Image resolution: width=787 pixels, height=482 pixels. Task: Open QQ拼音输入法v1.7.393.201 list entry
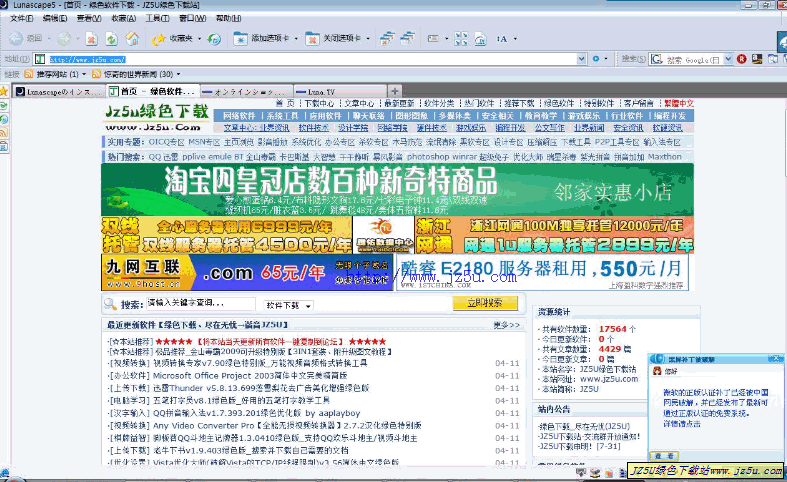click(x=256, y=413)
